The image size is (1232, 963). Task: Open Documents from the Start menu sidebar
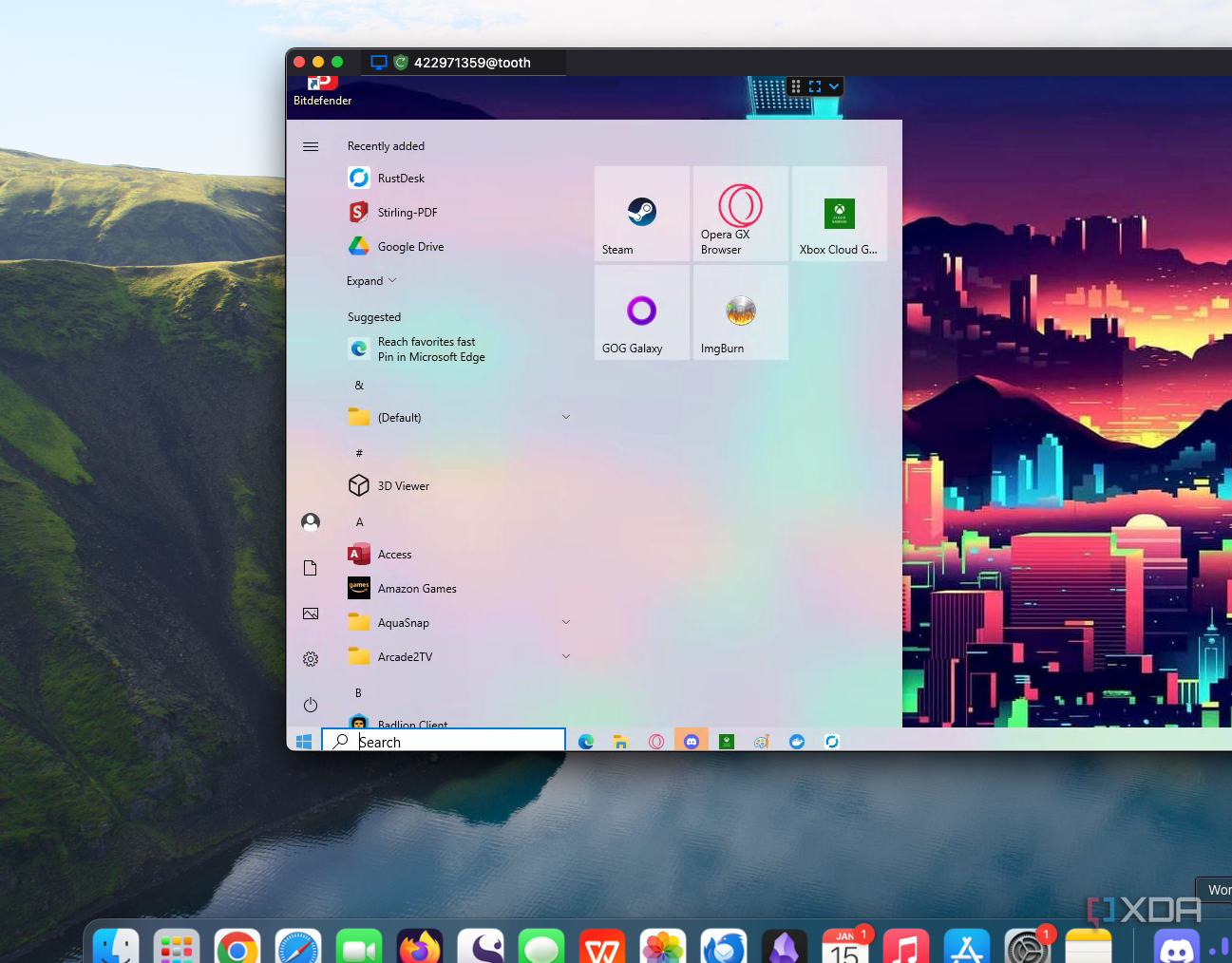311,568
